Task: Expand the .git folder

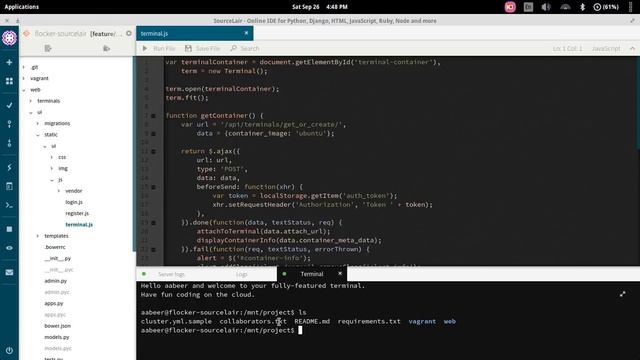Action: point(24,67)
